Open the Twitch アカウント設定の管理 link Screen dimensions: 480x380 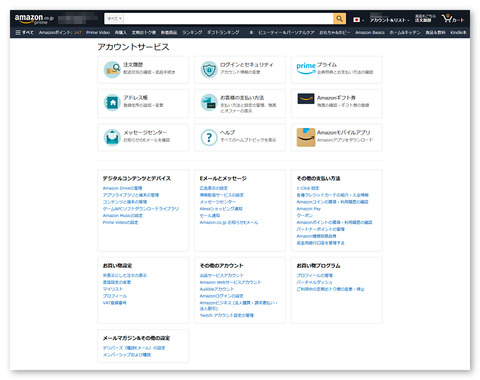227,315
